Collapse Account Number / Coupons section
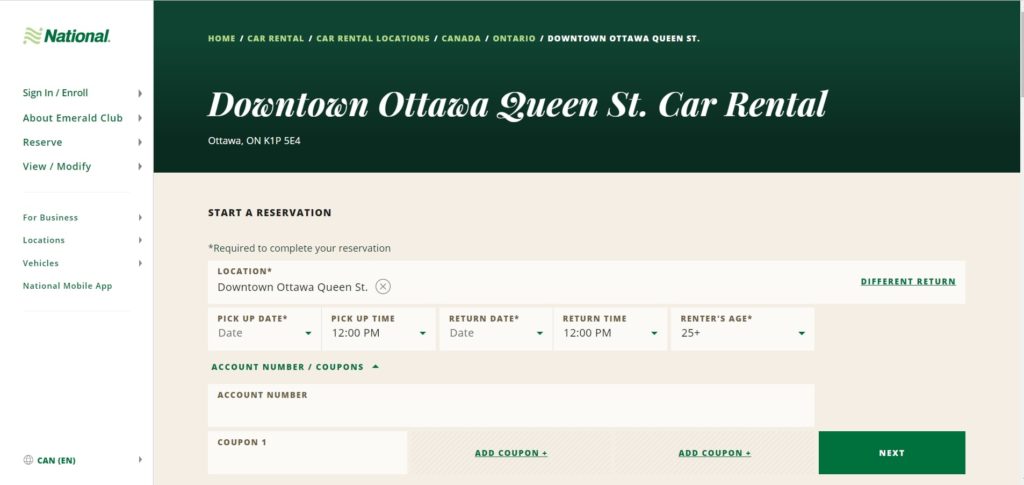1024x485 pixels. 295,367
